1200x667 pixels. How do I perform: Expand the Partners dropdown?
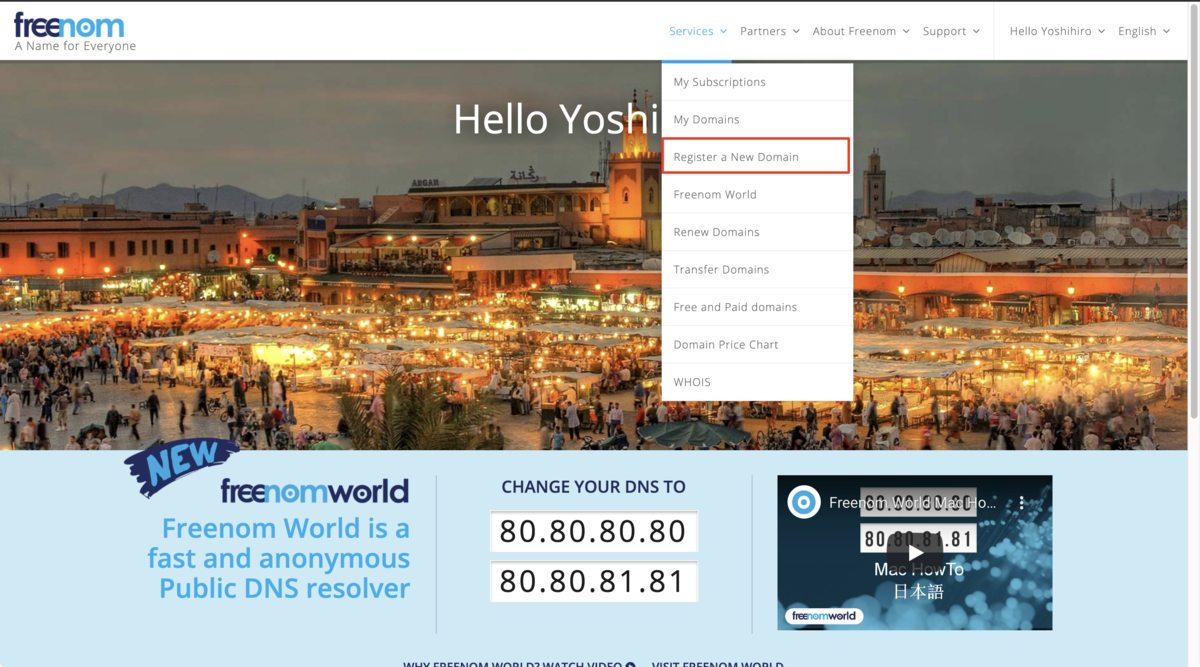click(770, 31)
